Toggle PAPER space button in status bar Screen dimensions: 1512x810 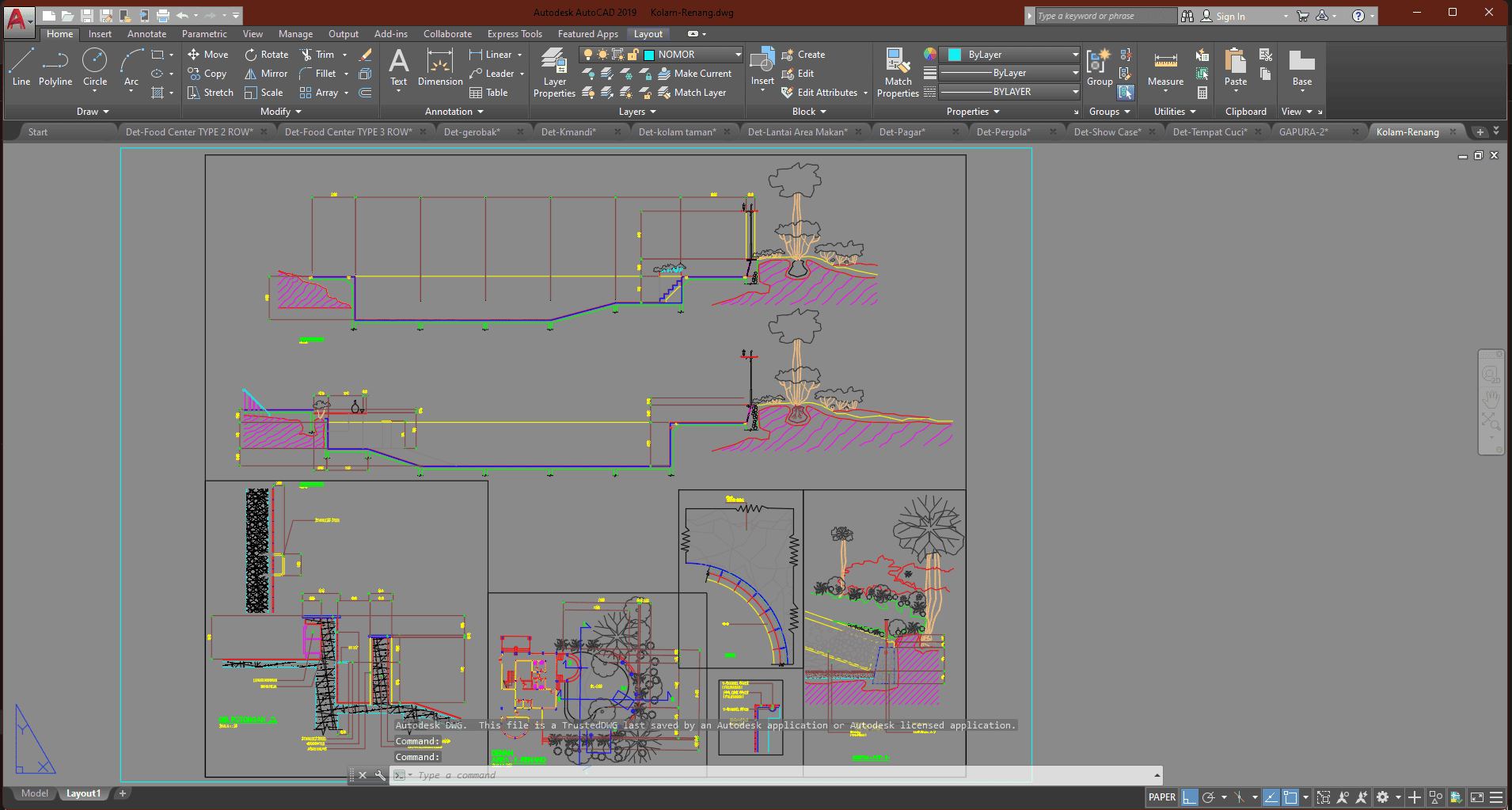(1161, 797)
